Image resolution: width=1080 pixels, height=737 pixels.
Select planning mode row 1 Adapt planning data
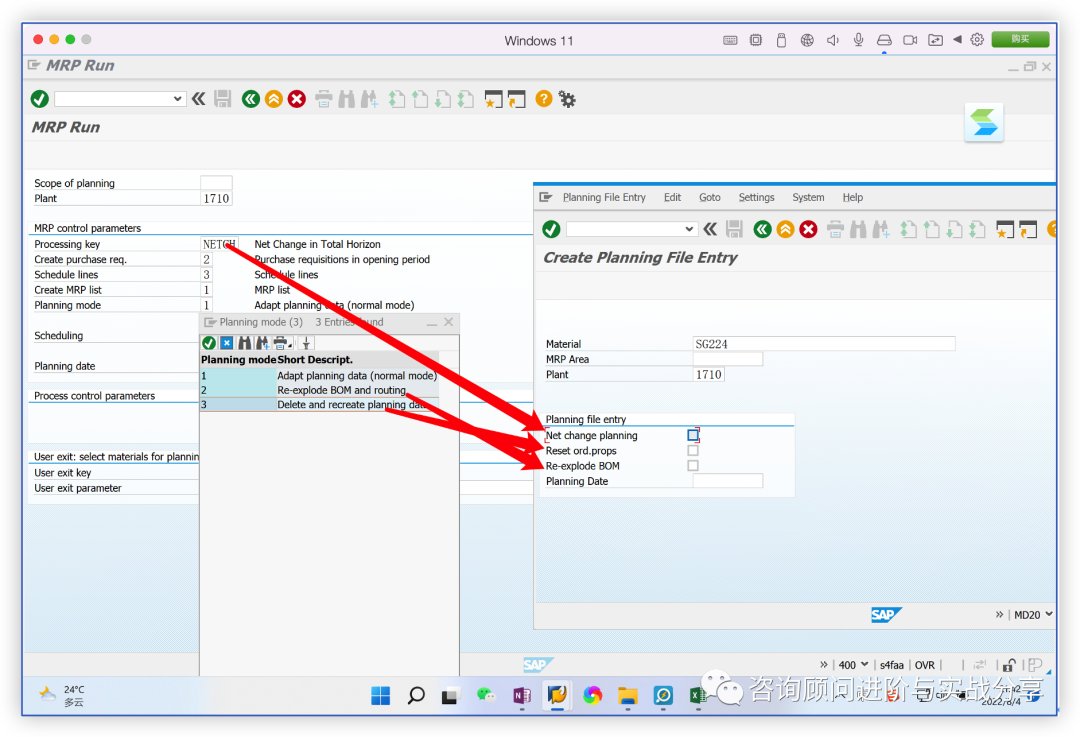coord(319,375)
